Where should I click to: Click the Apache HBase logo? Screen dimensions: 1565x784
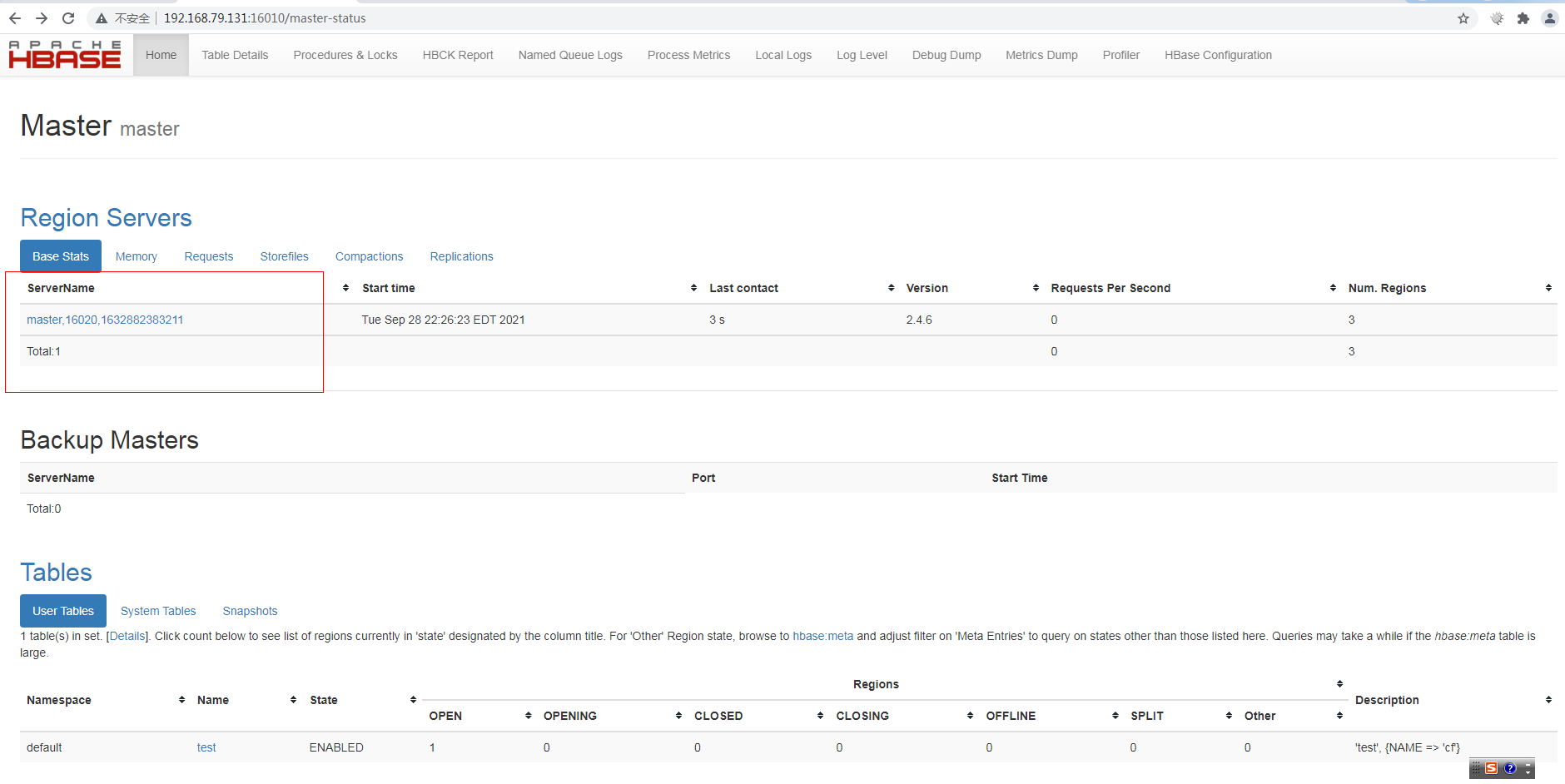coord(64,54)
